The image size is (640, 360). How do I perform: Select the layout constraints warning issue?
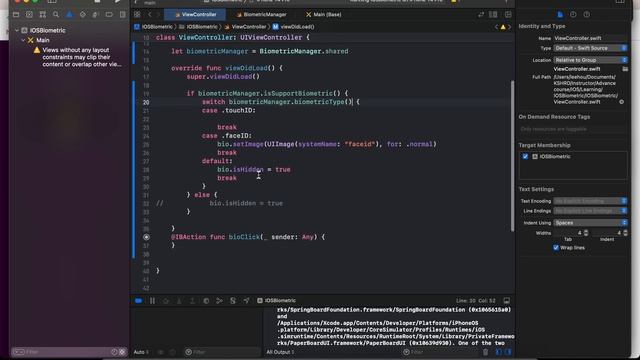click(x=78, y=57)
